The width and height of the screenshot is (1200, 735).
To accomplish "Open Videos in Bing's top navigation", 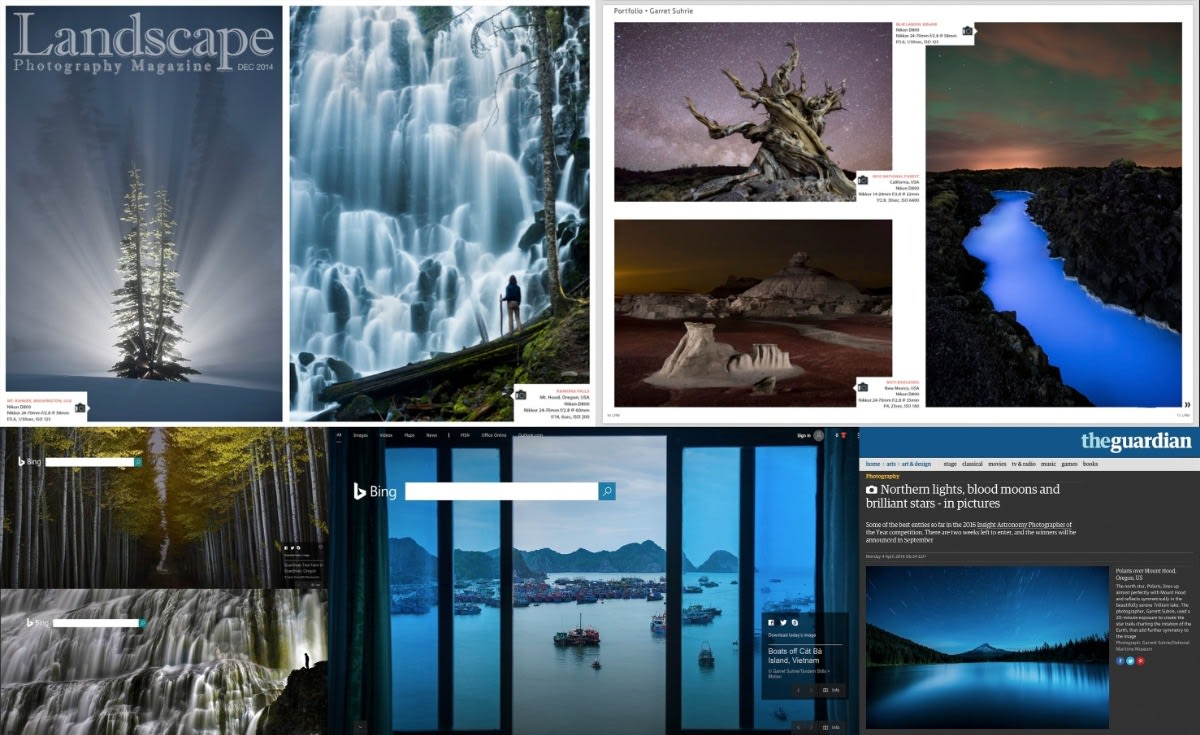I will coord(386,435).
